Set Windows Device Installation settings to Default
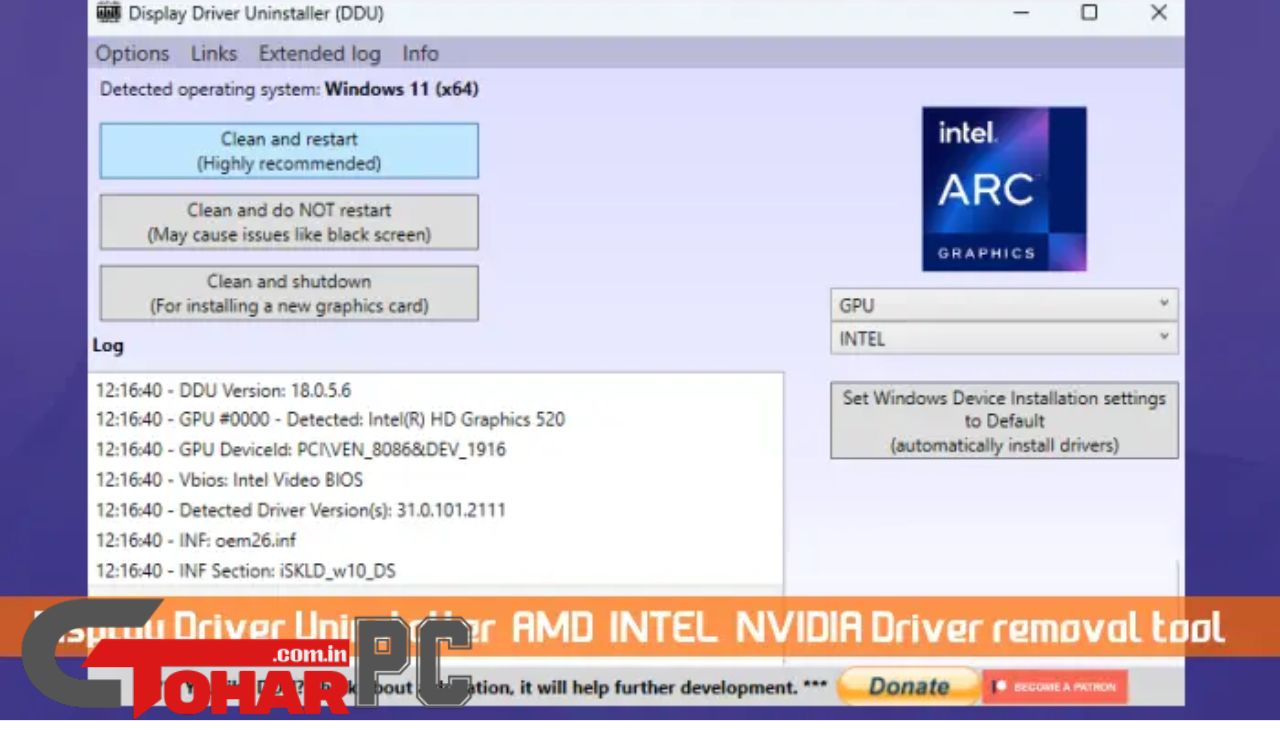The height and width of the screenshot is (730, 1280). (1004, 421)
